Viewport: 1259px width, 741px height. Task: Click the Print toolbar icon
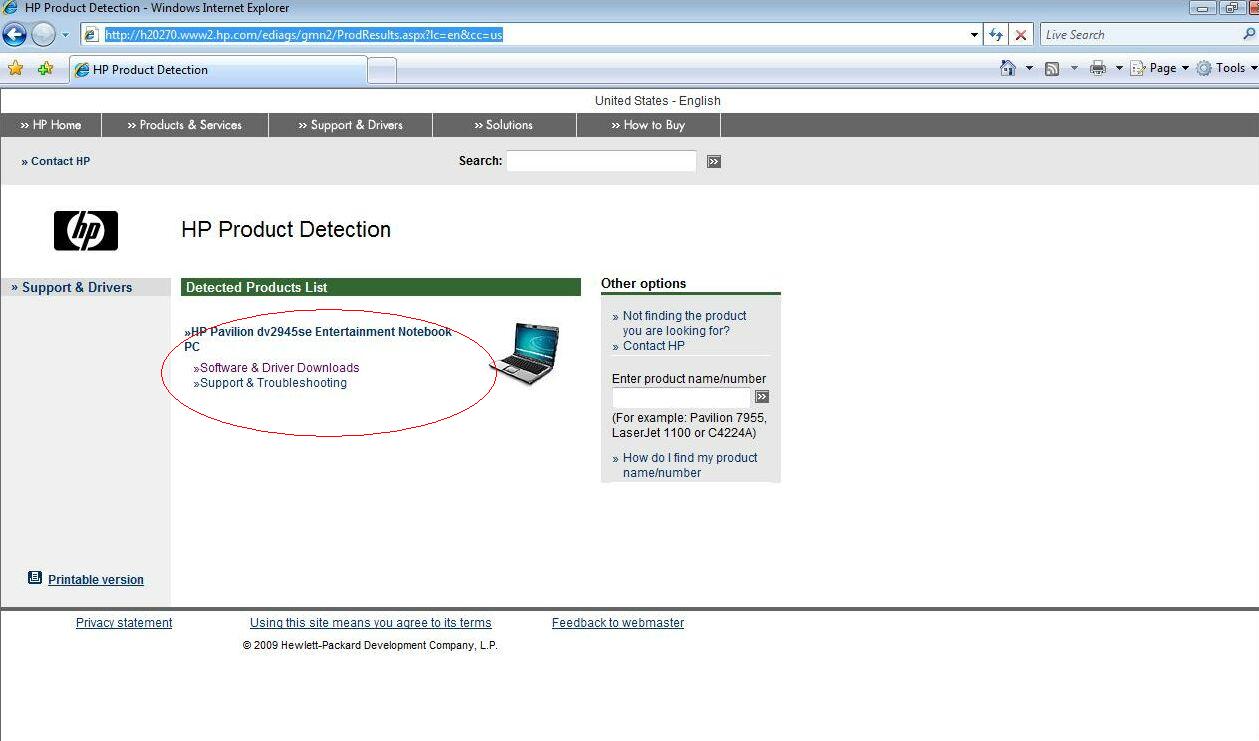1098,68
